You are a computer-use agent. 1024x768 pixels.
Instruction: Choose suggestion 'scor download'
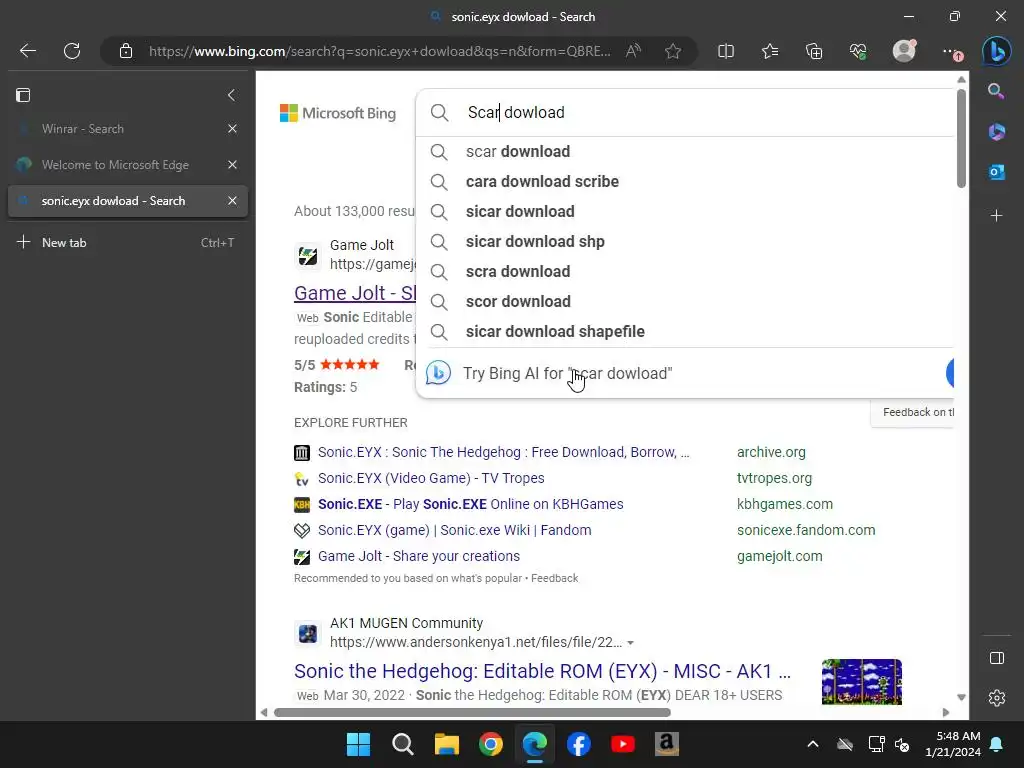pos(684,302)
